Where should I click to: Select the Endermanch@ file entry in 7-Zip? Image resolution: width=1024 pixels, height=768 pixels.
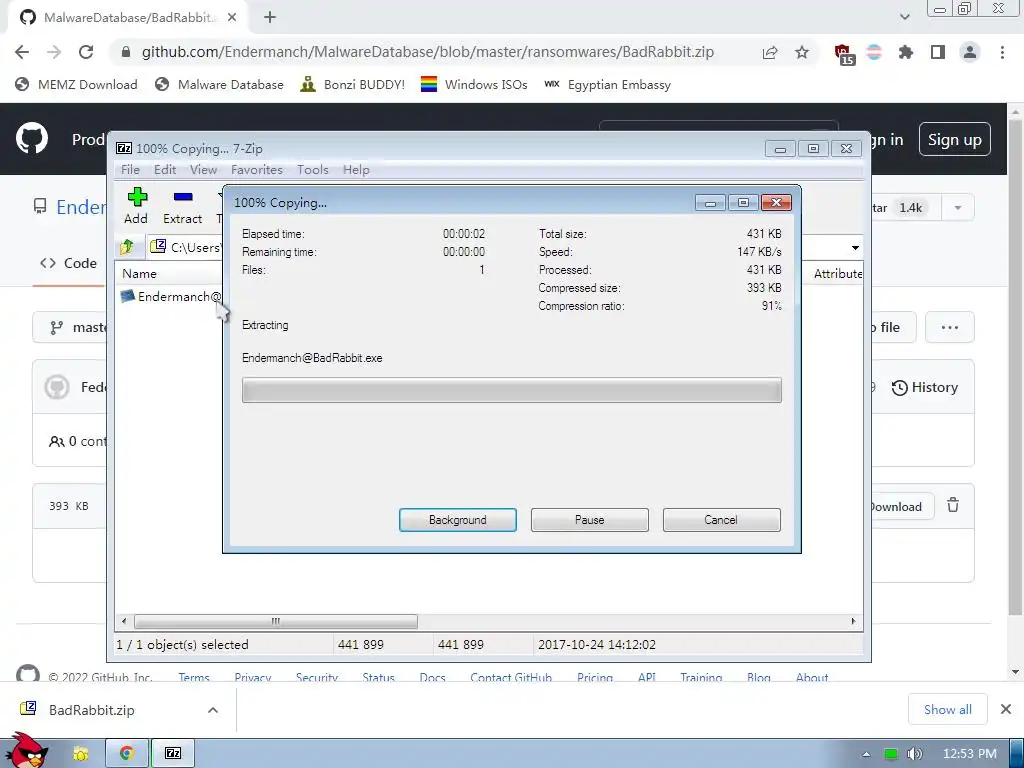pos(171,296)
